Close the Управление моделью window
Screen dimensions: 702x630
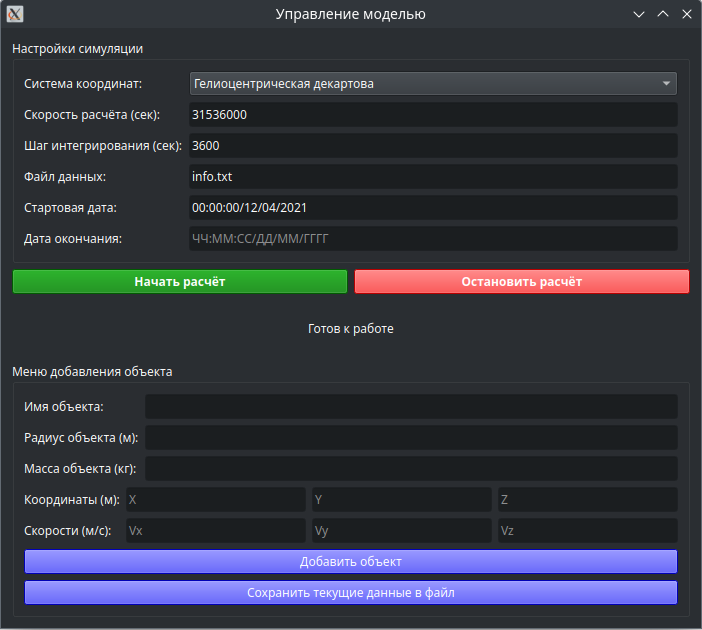tap(687, 14)
